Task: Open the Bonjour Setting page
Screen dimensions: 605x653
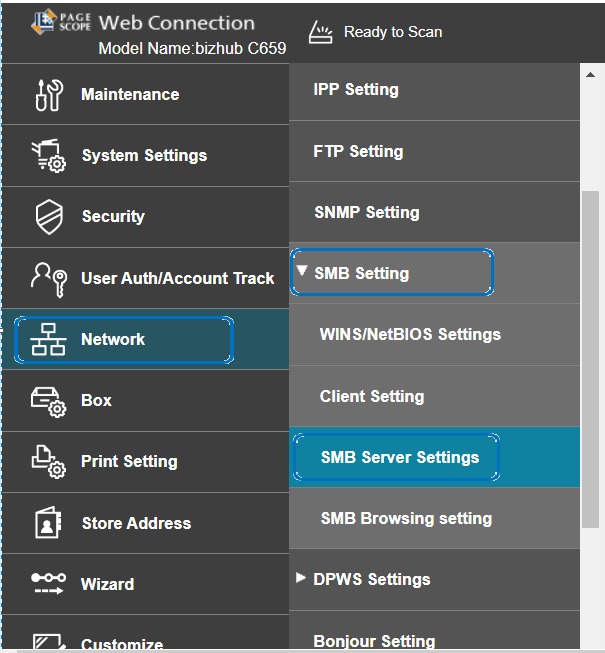Action: click(374, 641)
